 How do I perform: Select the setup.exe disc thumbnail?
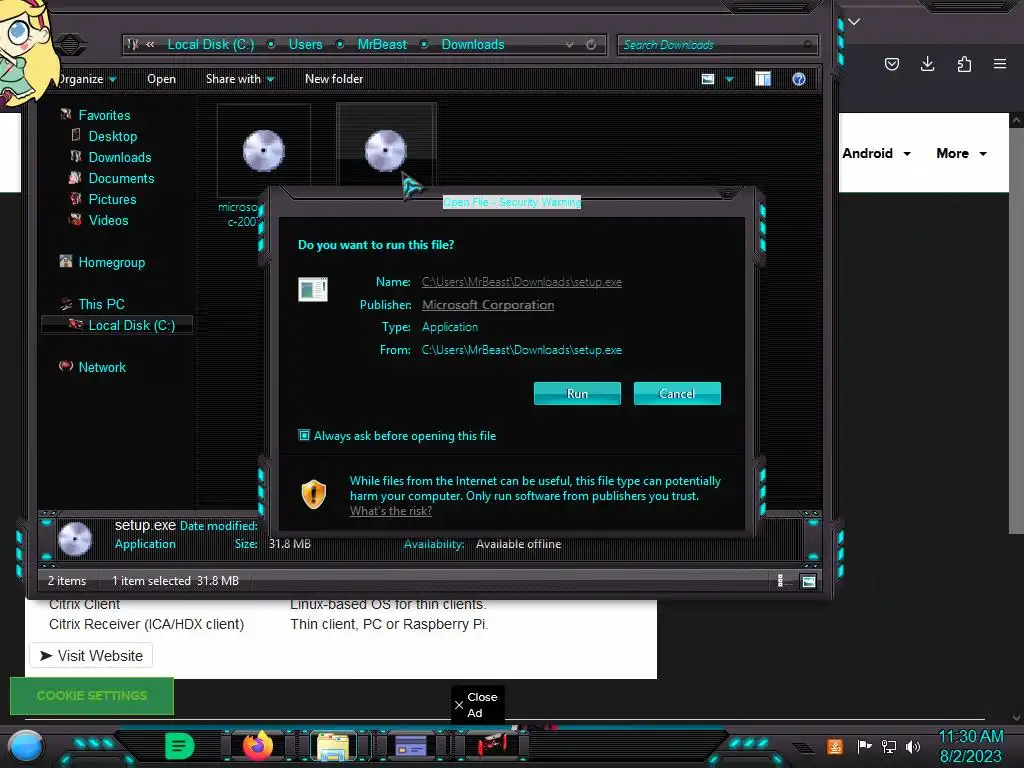(385, 151)
